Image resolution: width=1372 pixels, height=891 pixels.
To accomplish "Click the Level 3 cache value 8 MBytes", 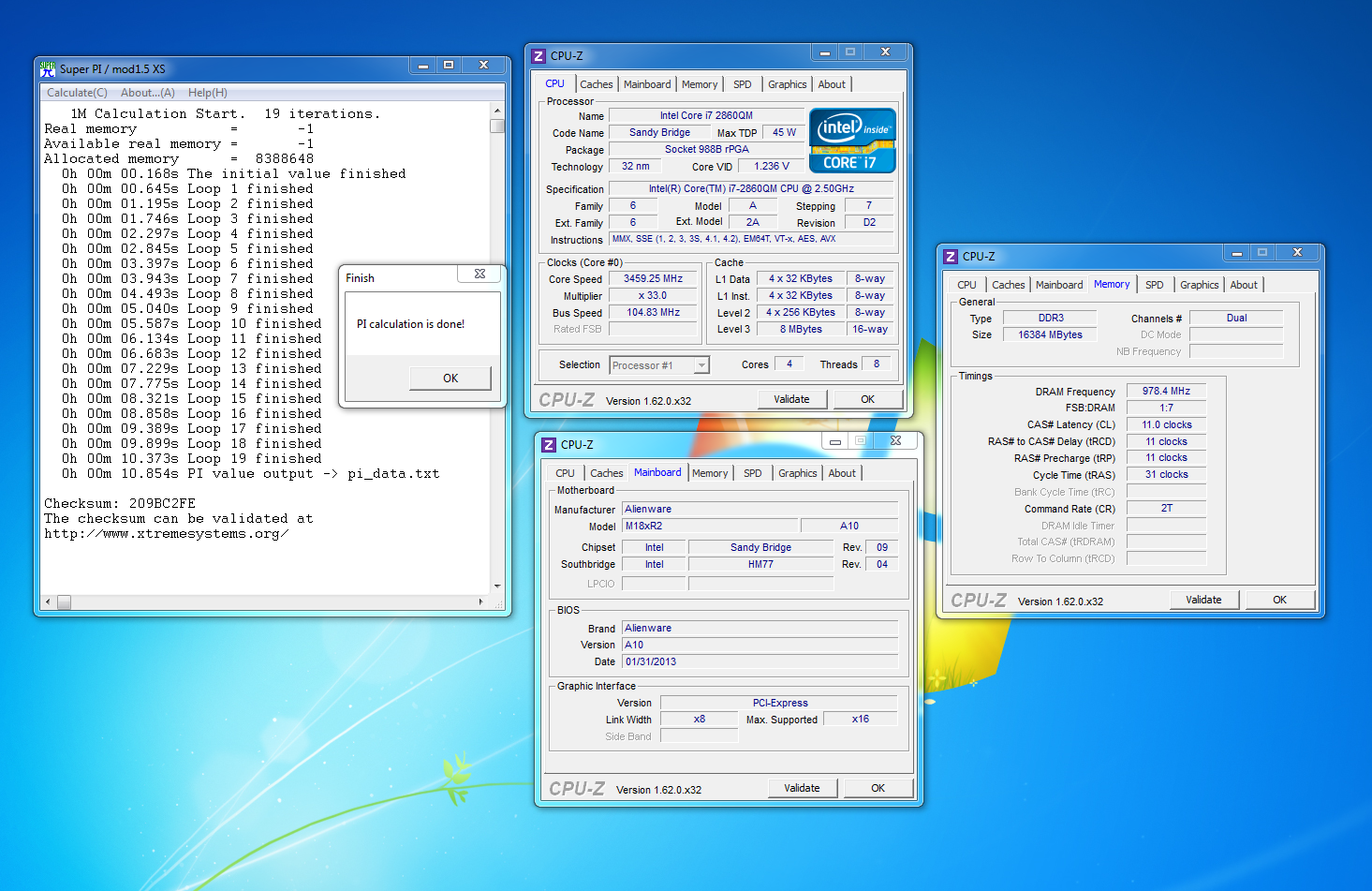I will coord(801,329).
